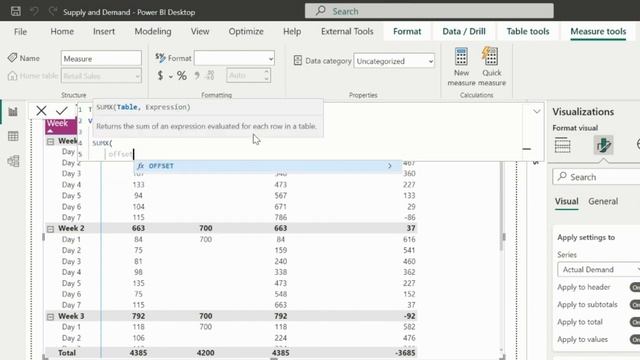
Task: Toggle Apply to total switch
Action: (635, 322)
